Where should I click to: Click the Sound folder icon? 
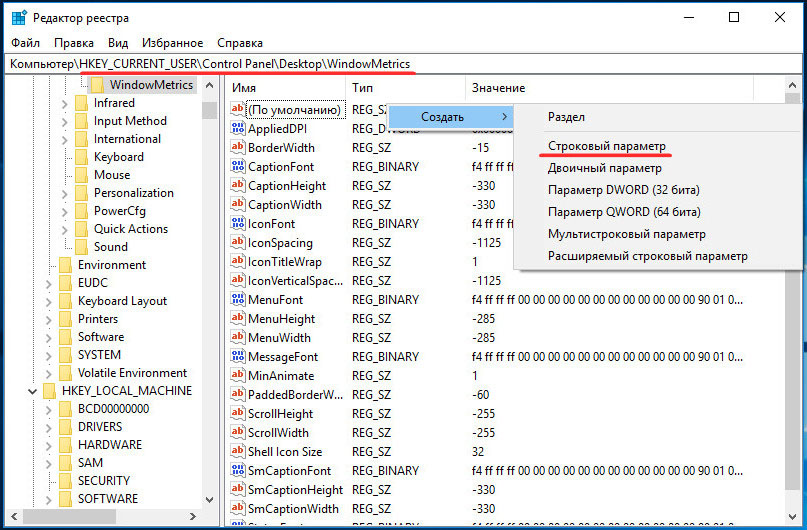pos(81,247)
